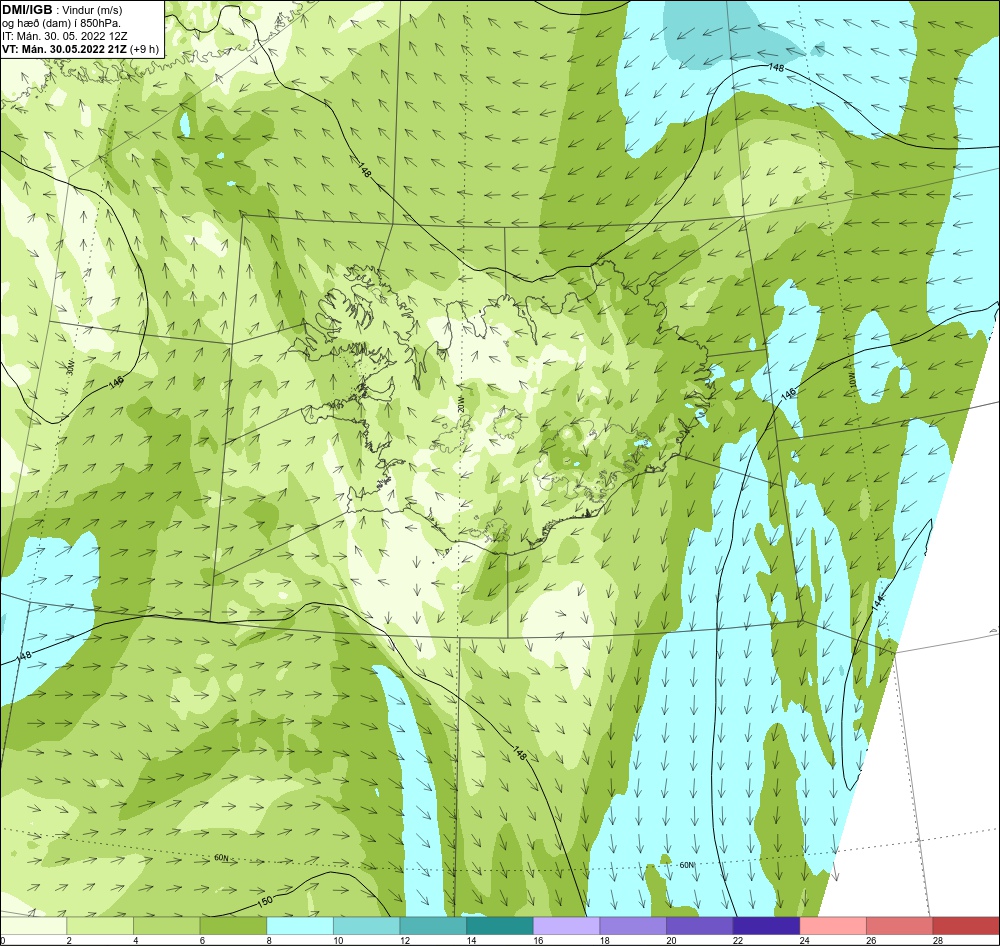
Task: Select the 'Vindur (m/s)' label
Action: [93, 10]
